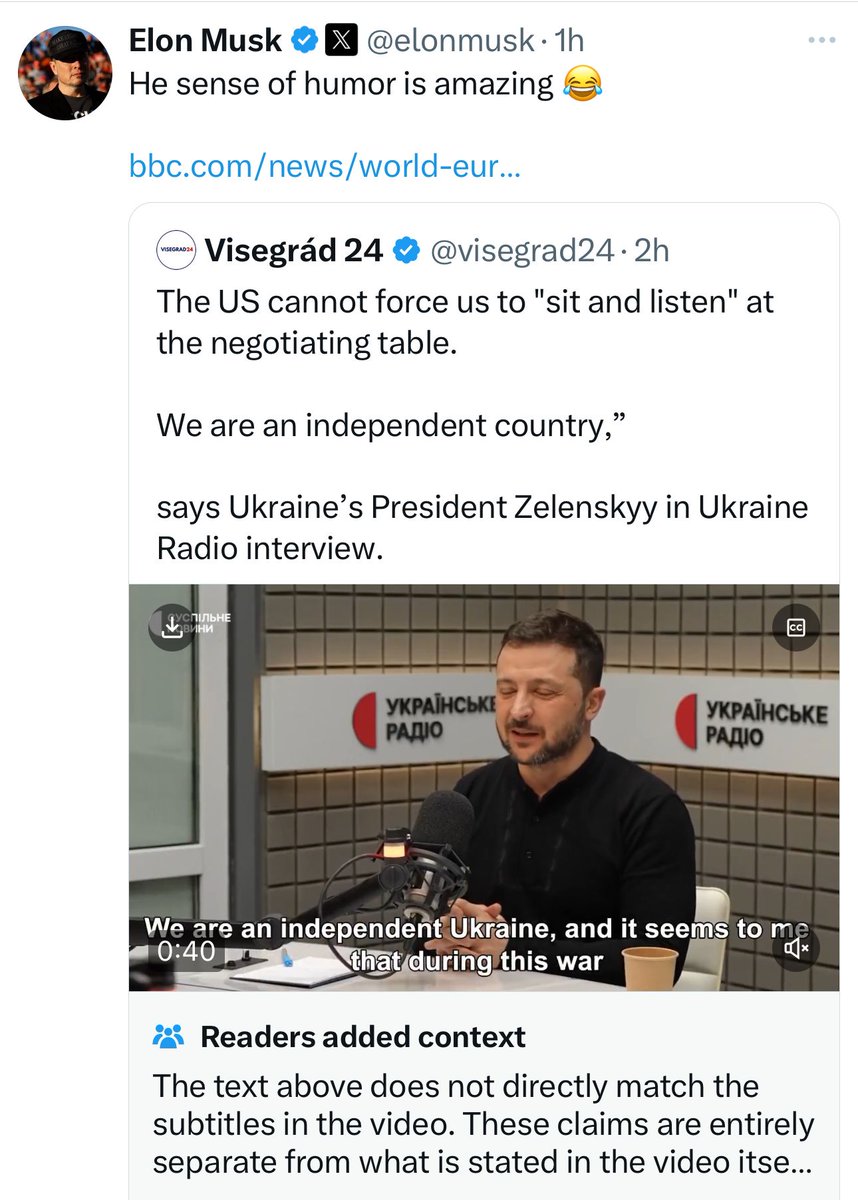Toggle closed captions with the CC button
Viewport: 858px width, 1200px height.
(796, 628)
